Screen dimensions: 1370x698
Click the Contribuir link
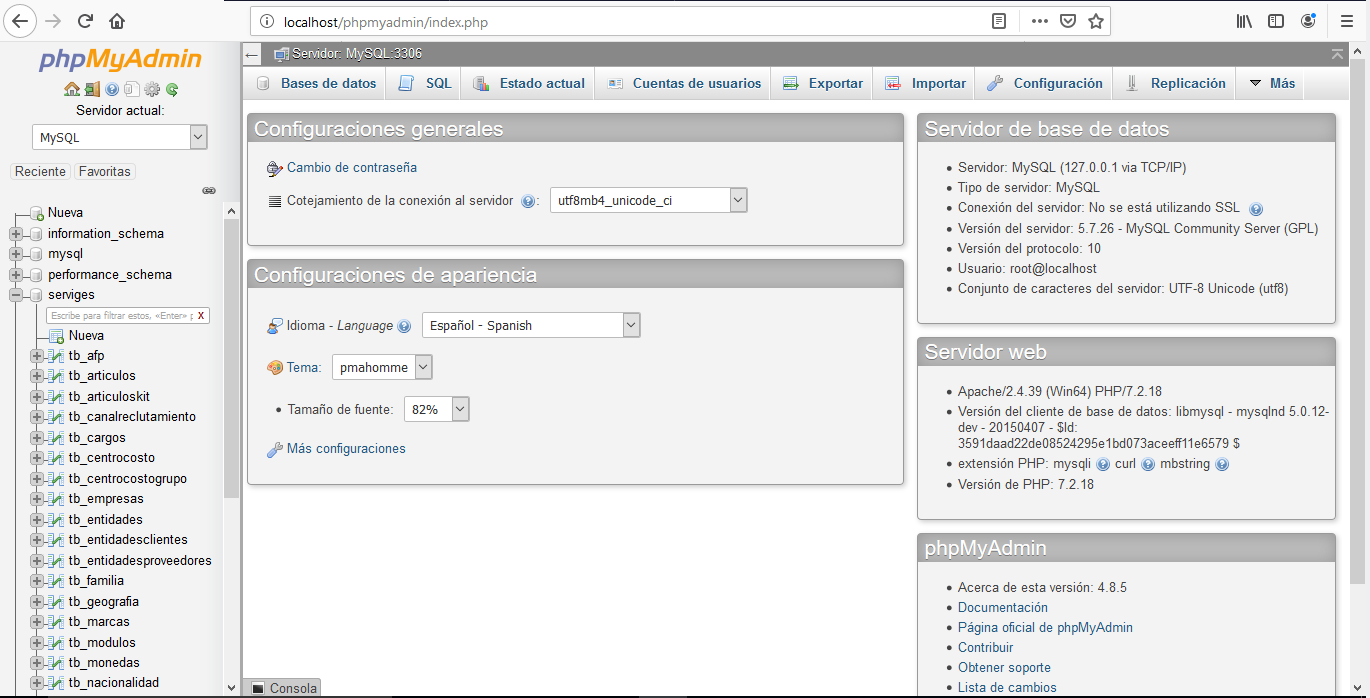tap(986, 648)
